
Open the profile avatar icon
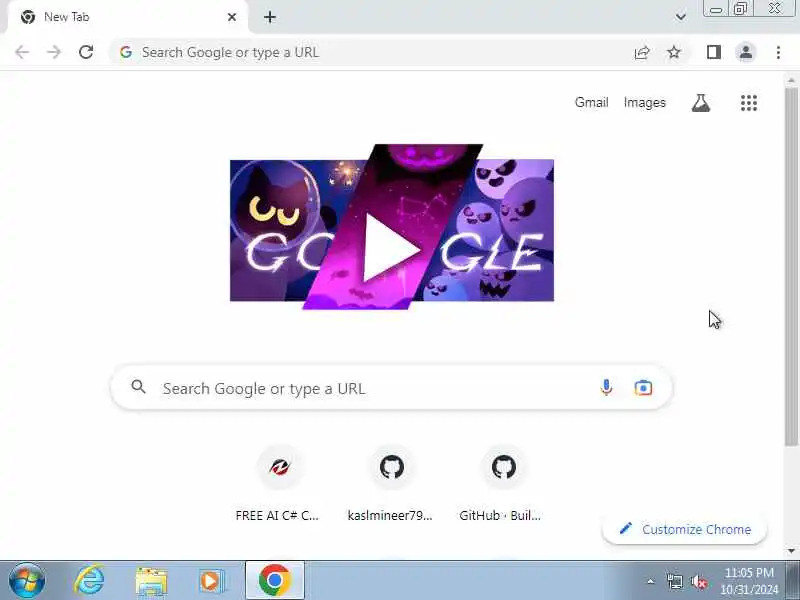[x=745, y=52]
